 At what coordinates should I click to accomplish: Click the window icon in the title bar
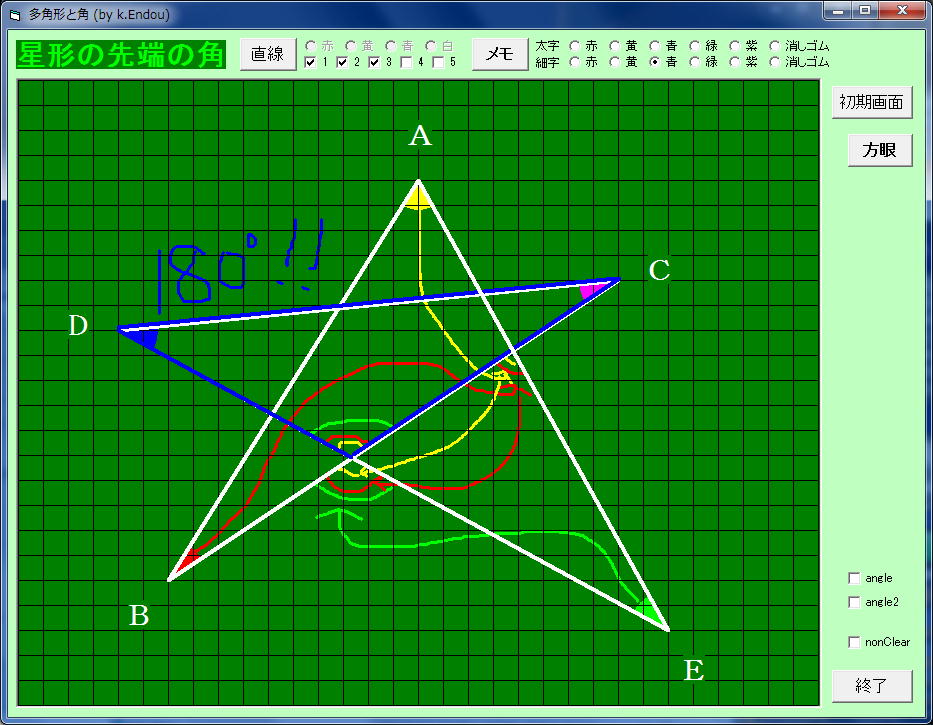[15, 14]
